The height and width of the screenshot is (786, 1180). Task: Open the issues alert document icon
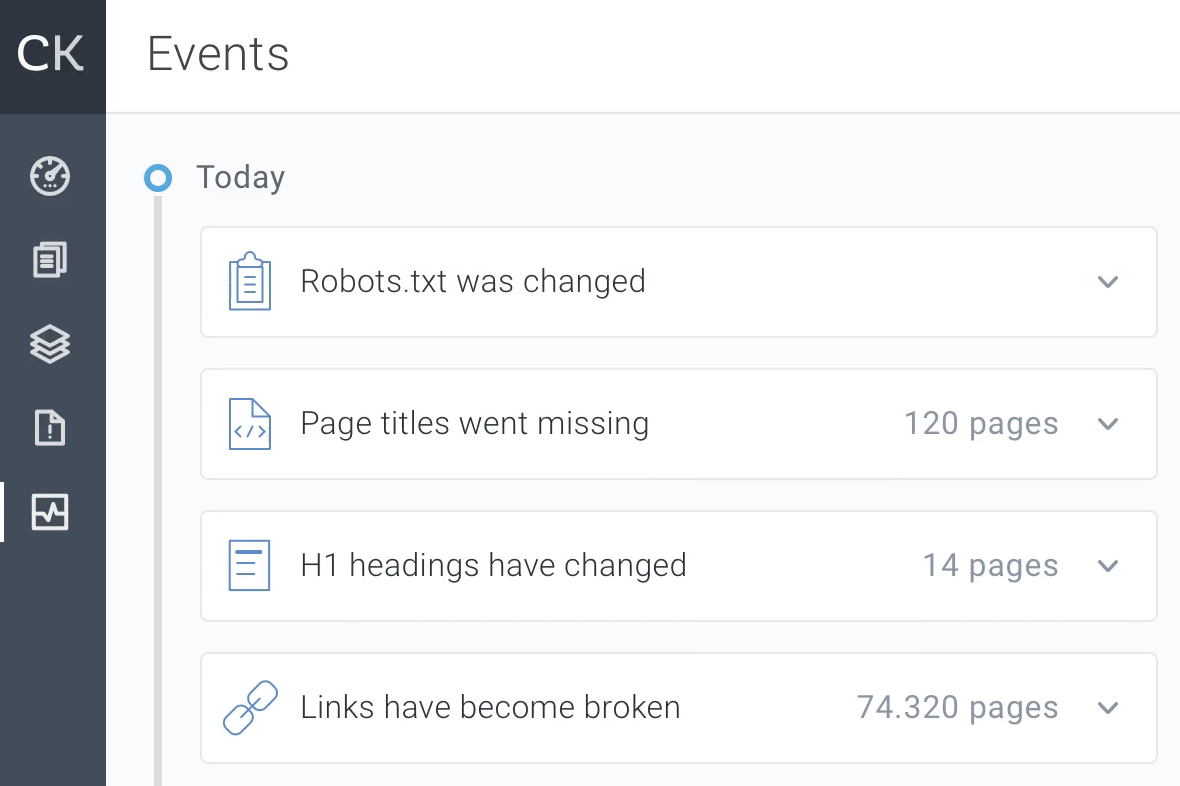(x=50, y=428)
